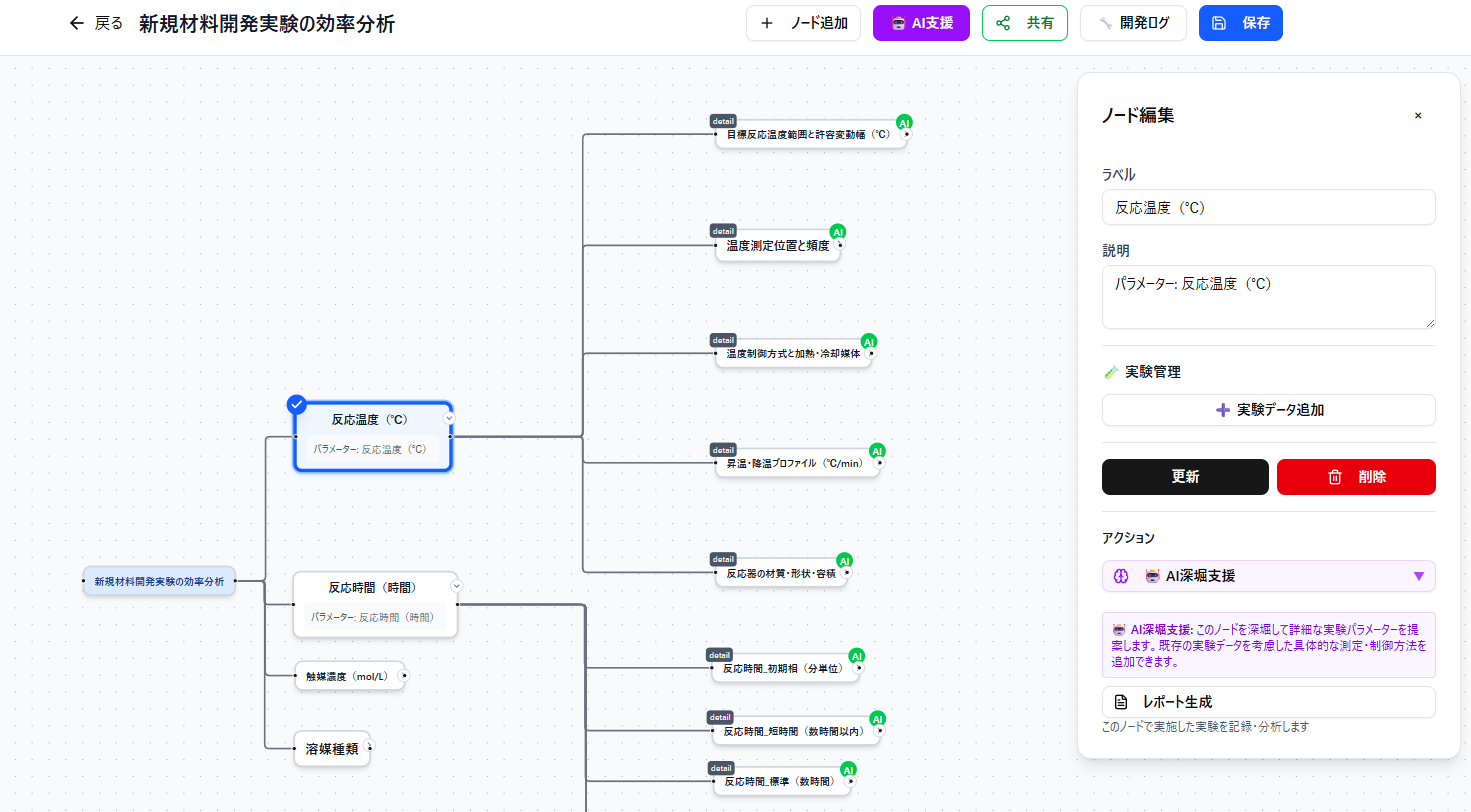Collapse the 反応温度 (°C) node chevron
This screenshot has height=812, width=1471.
(x=450, y=418)
